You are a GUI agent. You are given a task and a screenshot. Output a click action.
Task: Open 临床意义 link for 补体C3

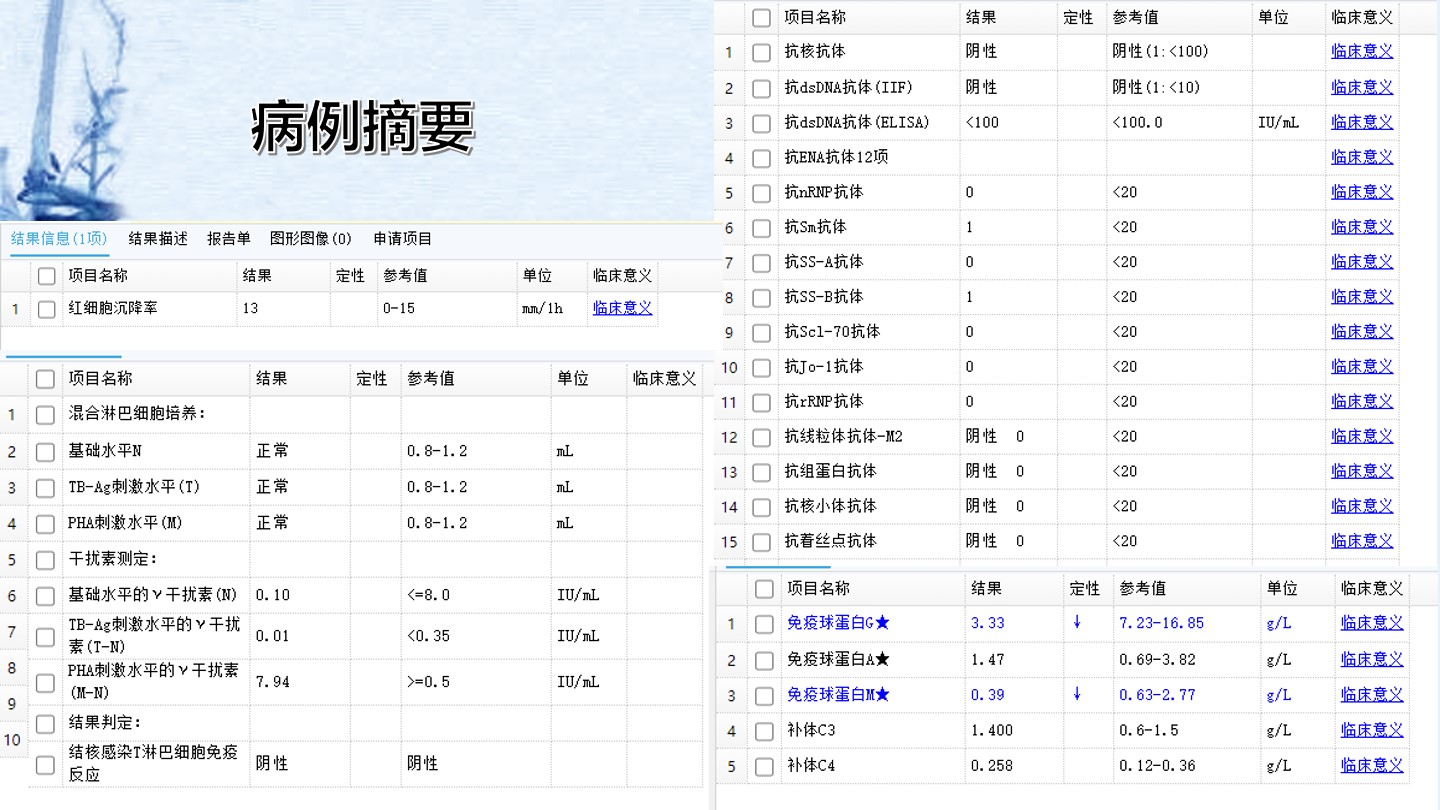[x=1372, y=731]
